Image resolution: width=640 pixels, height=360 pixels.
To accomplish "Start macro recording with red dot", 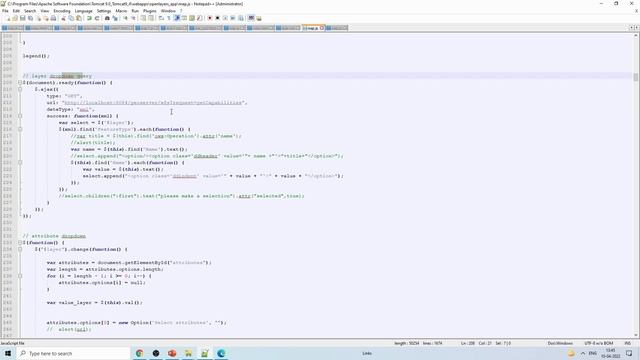I will click(209, 18).
